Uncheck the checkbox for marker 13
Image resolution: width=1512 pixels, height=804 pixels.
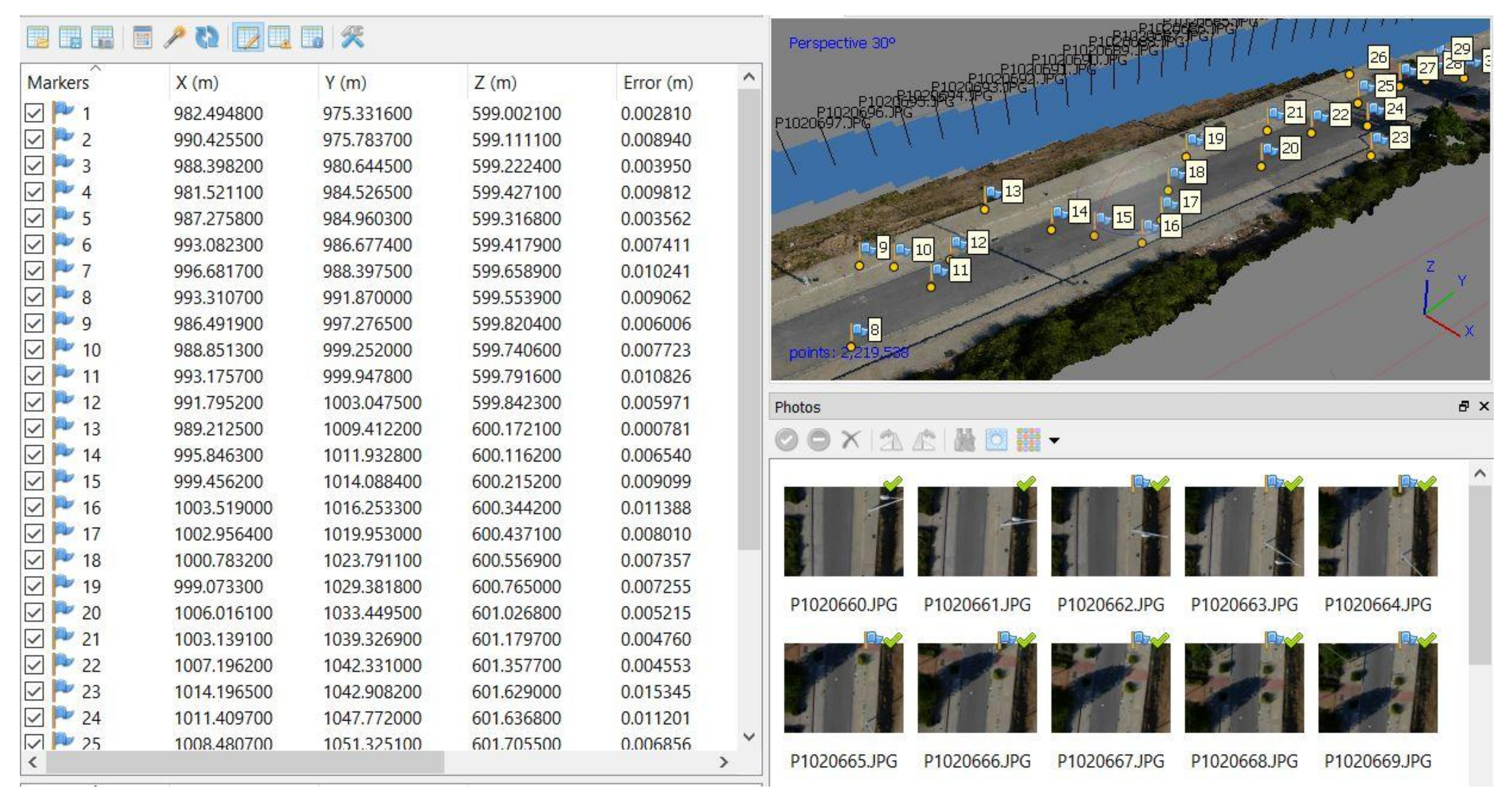(34, 428)
